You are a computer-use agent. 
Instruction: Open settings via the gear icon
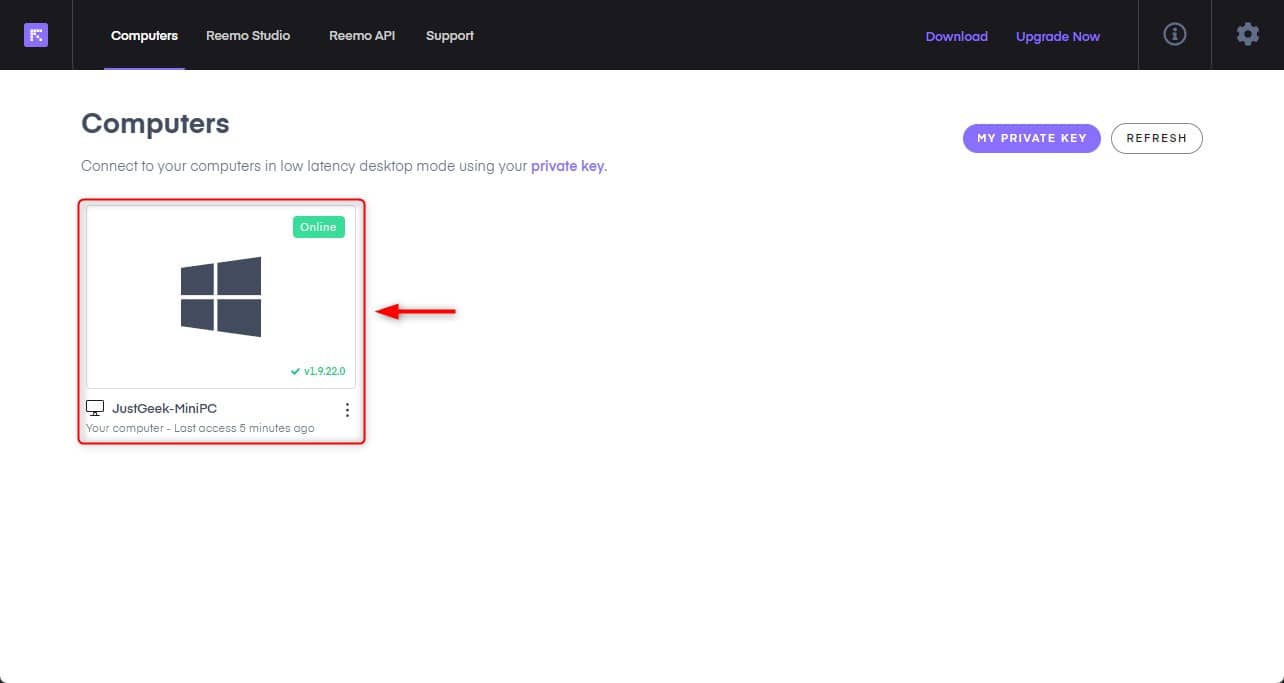click(x=1247, y=34)
